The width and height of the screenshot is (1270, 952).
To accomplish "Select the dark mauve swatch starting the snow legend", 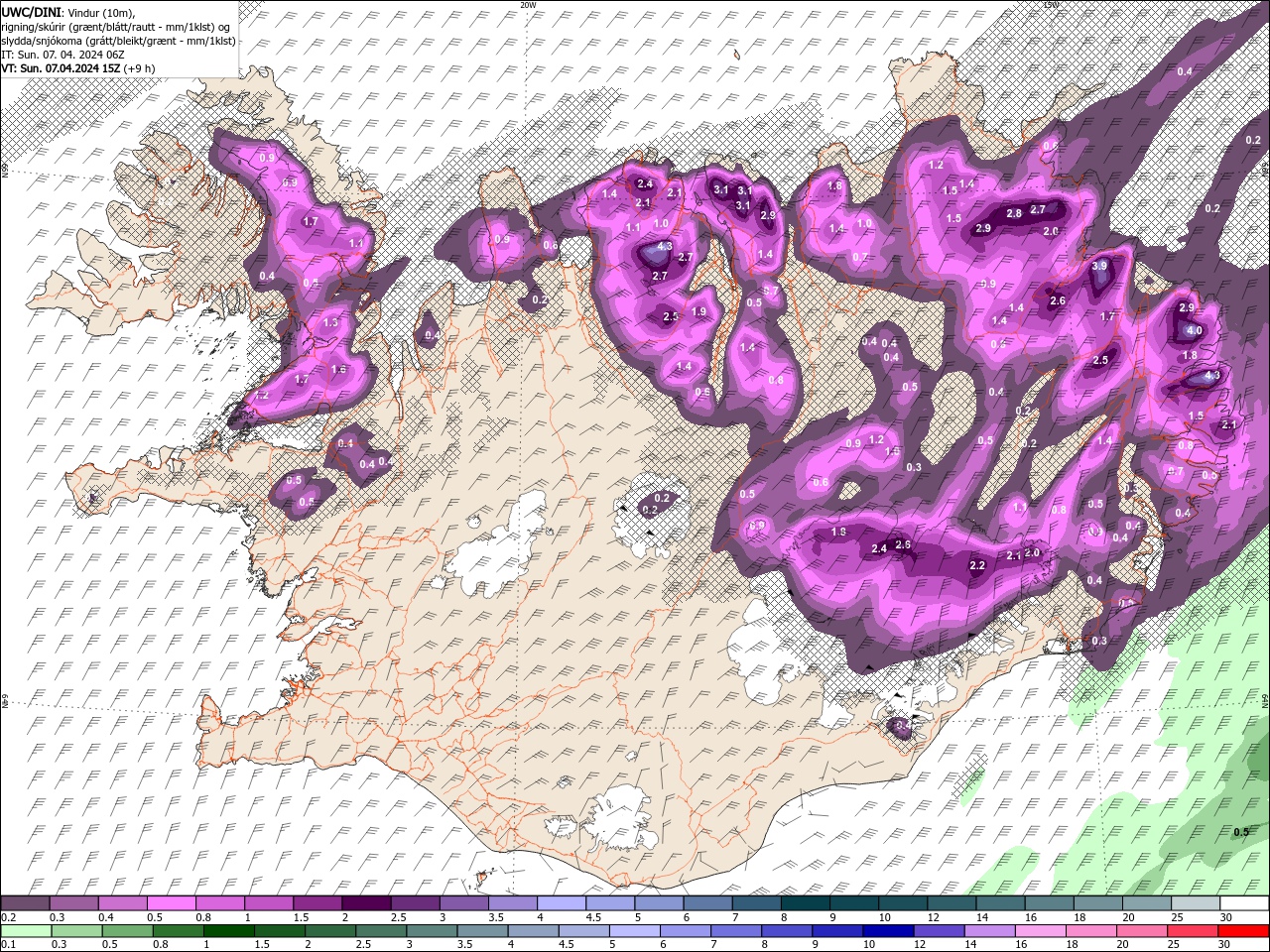I will (x=25, y=903).
